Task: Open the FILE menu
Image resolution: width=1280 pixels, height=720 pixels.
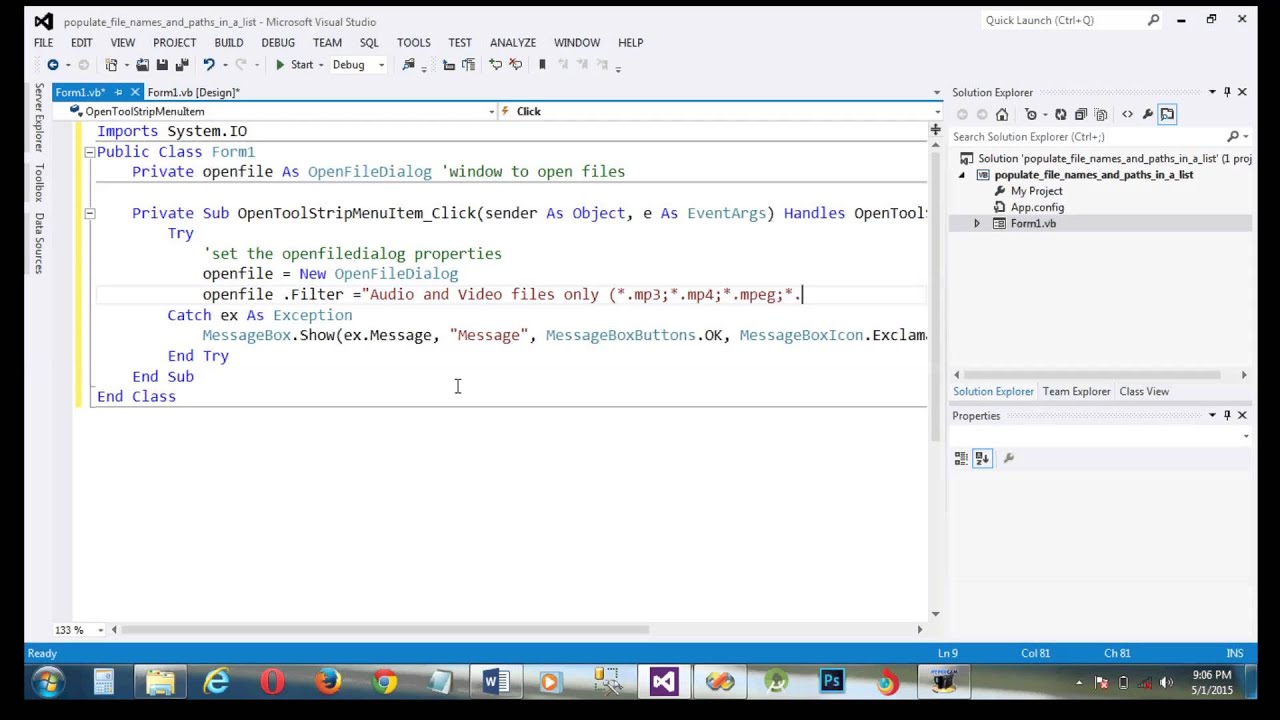Action: (x=43, y=43)
